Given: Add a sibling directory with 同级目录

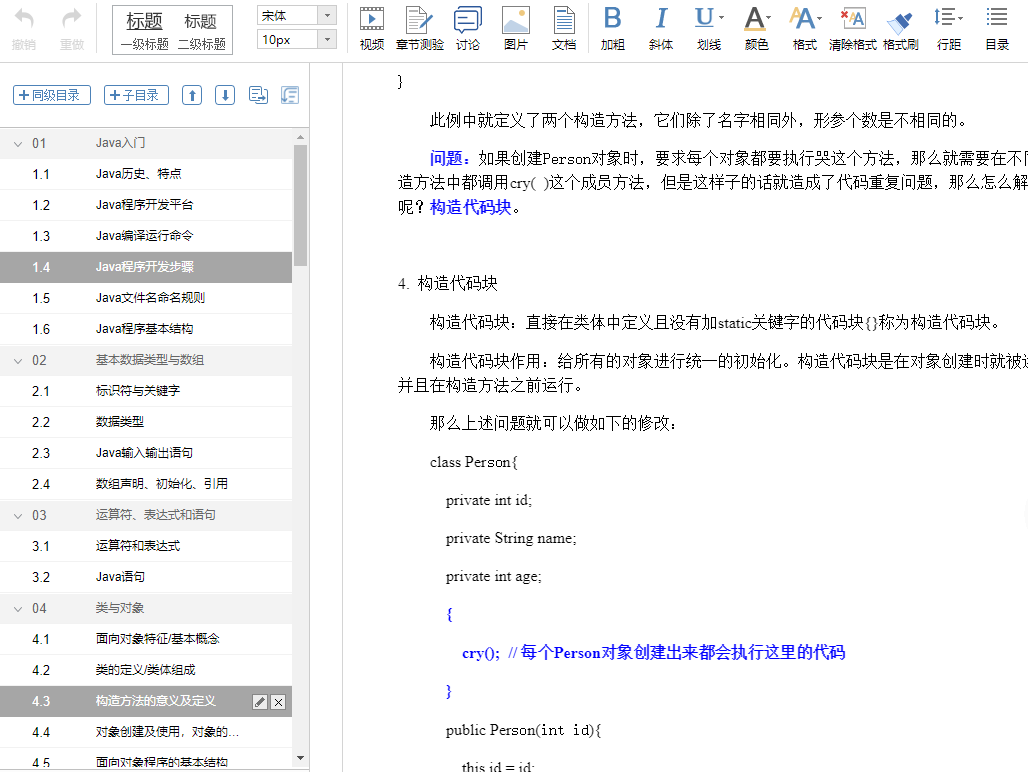Looking at the screenshot, I should (x=51, y=96).
